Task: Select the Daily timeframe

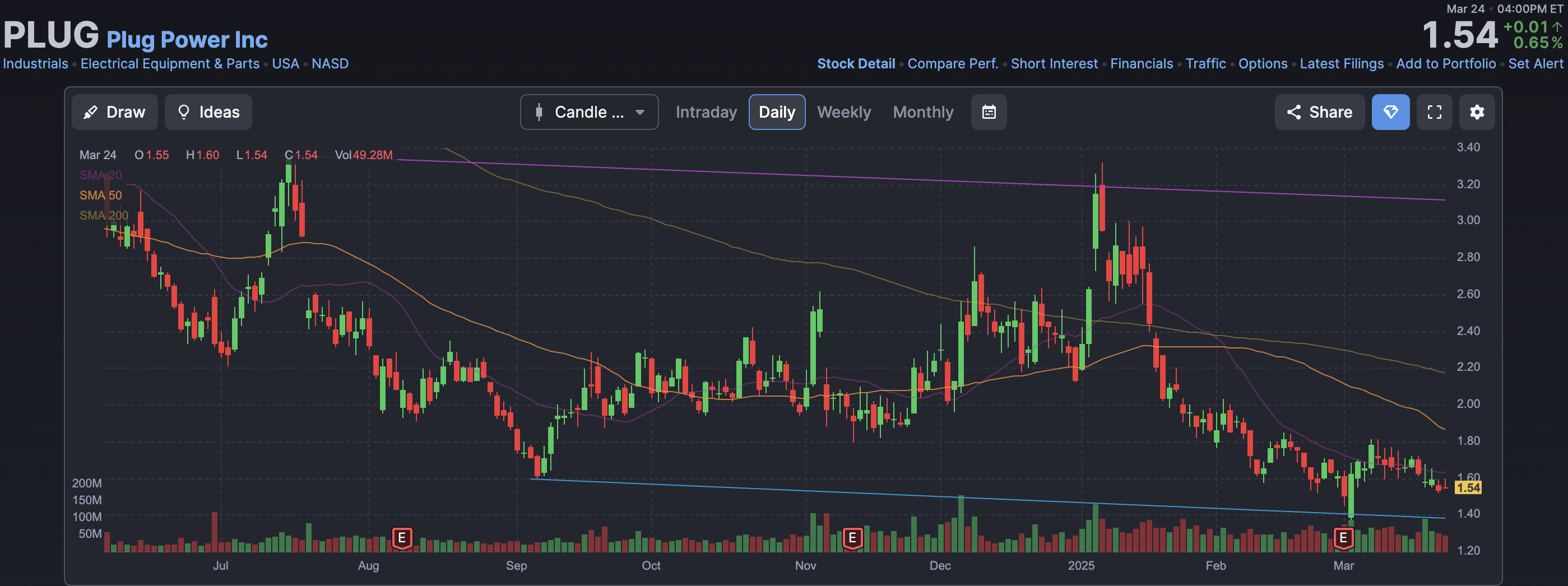Action: [777, 112]
